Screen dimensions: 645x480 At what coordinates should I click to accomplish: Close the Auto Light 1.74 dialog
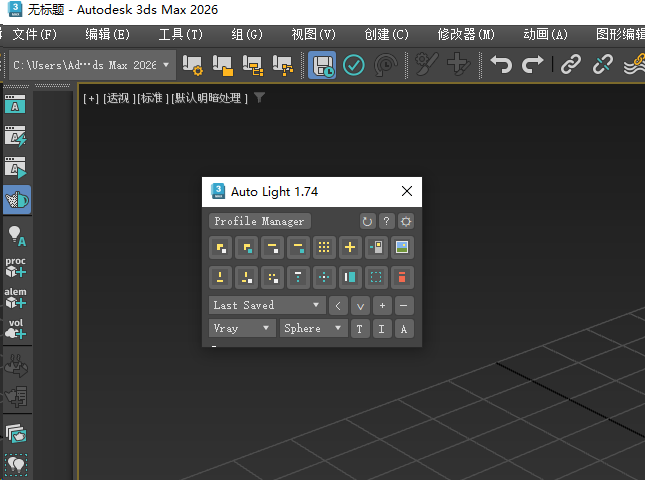coord(407,191)
